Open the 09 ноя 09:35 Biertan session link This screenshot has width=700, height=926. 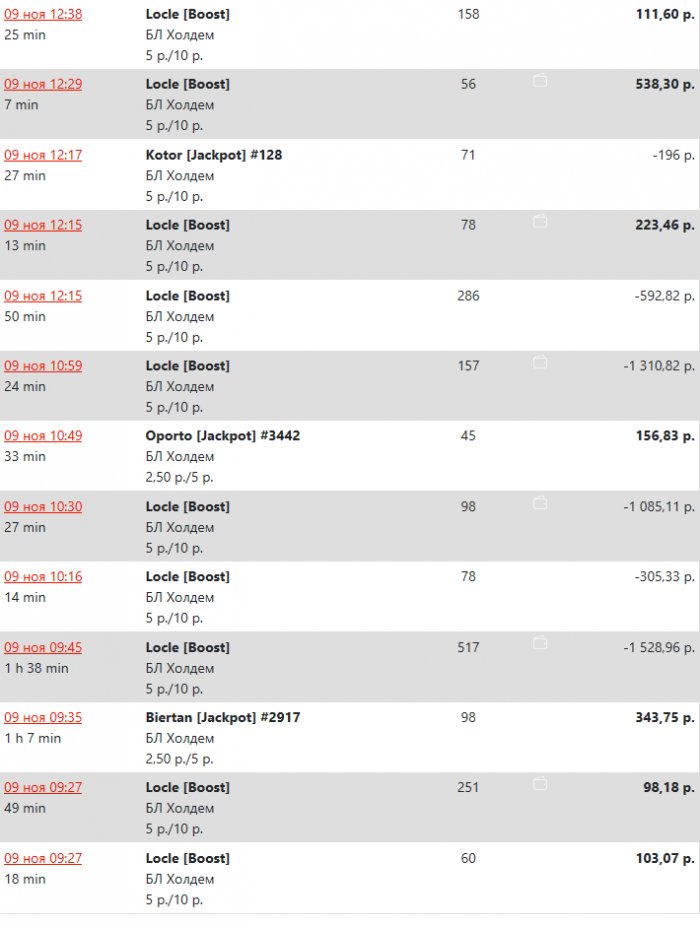click(x=43, y=717)
